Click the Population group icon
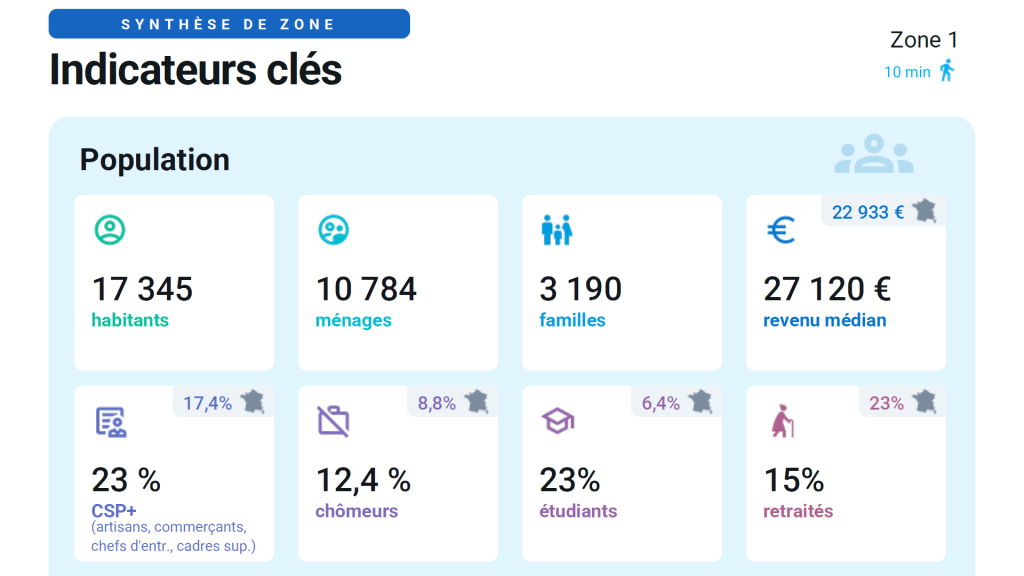Screen dimensions: 1024x576 [x=874, y=156]
